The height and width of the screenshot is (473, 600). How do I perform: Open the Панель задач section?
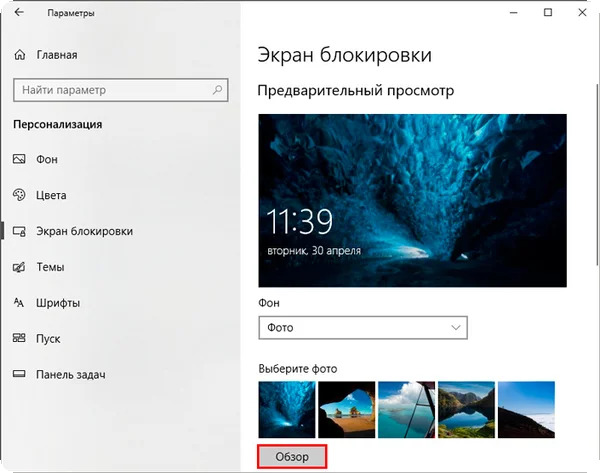click(71, 375)
